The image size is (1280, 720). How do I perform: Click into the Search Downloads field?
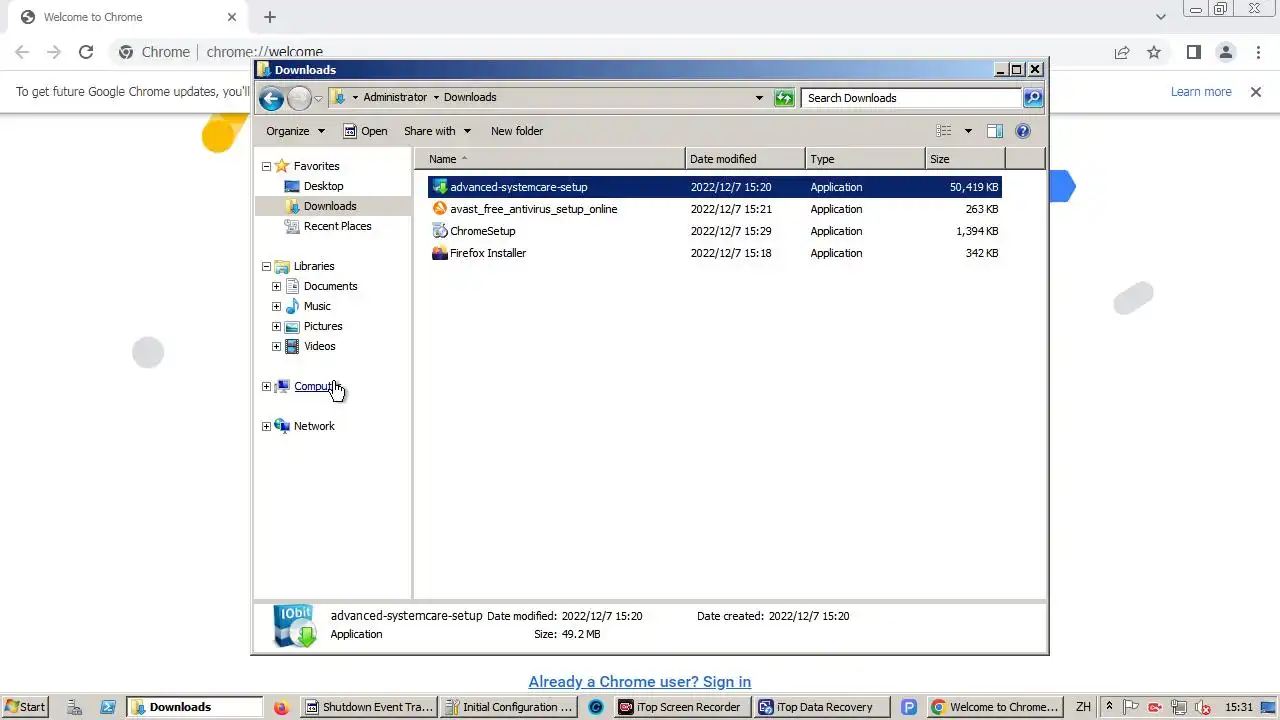point(911,98)
